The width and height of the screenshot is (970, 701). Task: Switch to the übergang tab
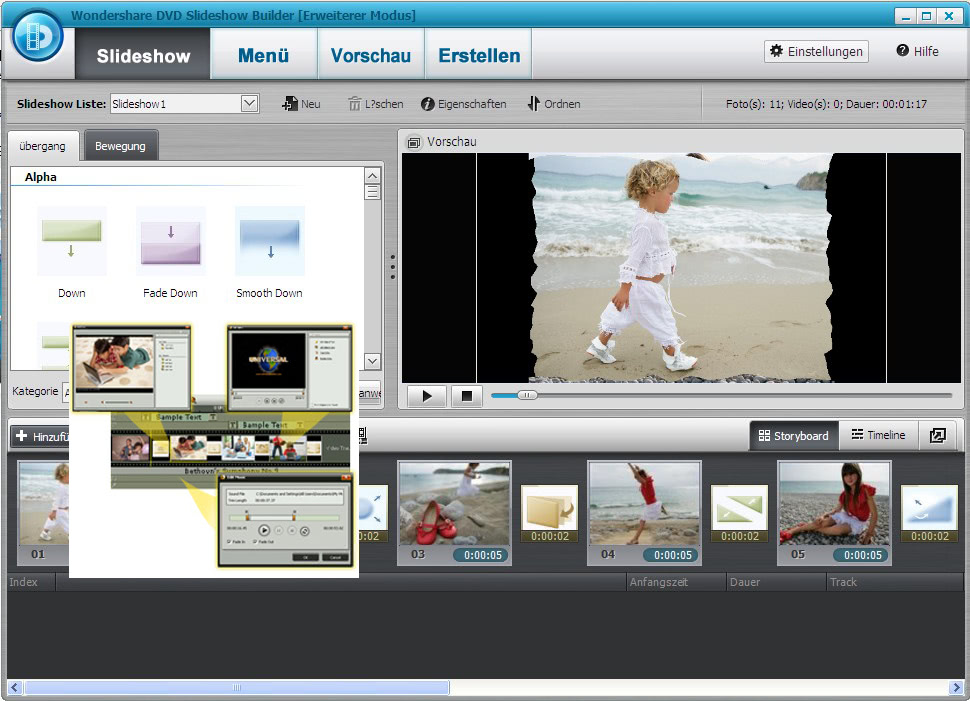click(x=42, y=145)
